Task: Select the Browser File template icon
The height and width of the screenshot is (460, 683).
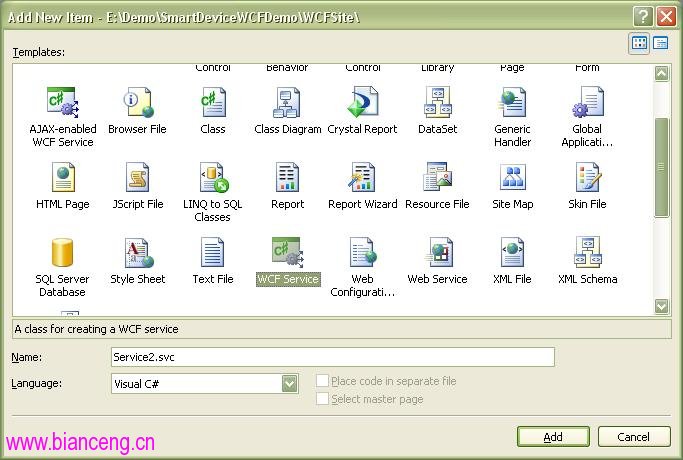Action: coord(138,102)
